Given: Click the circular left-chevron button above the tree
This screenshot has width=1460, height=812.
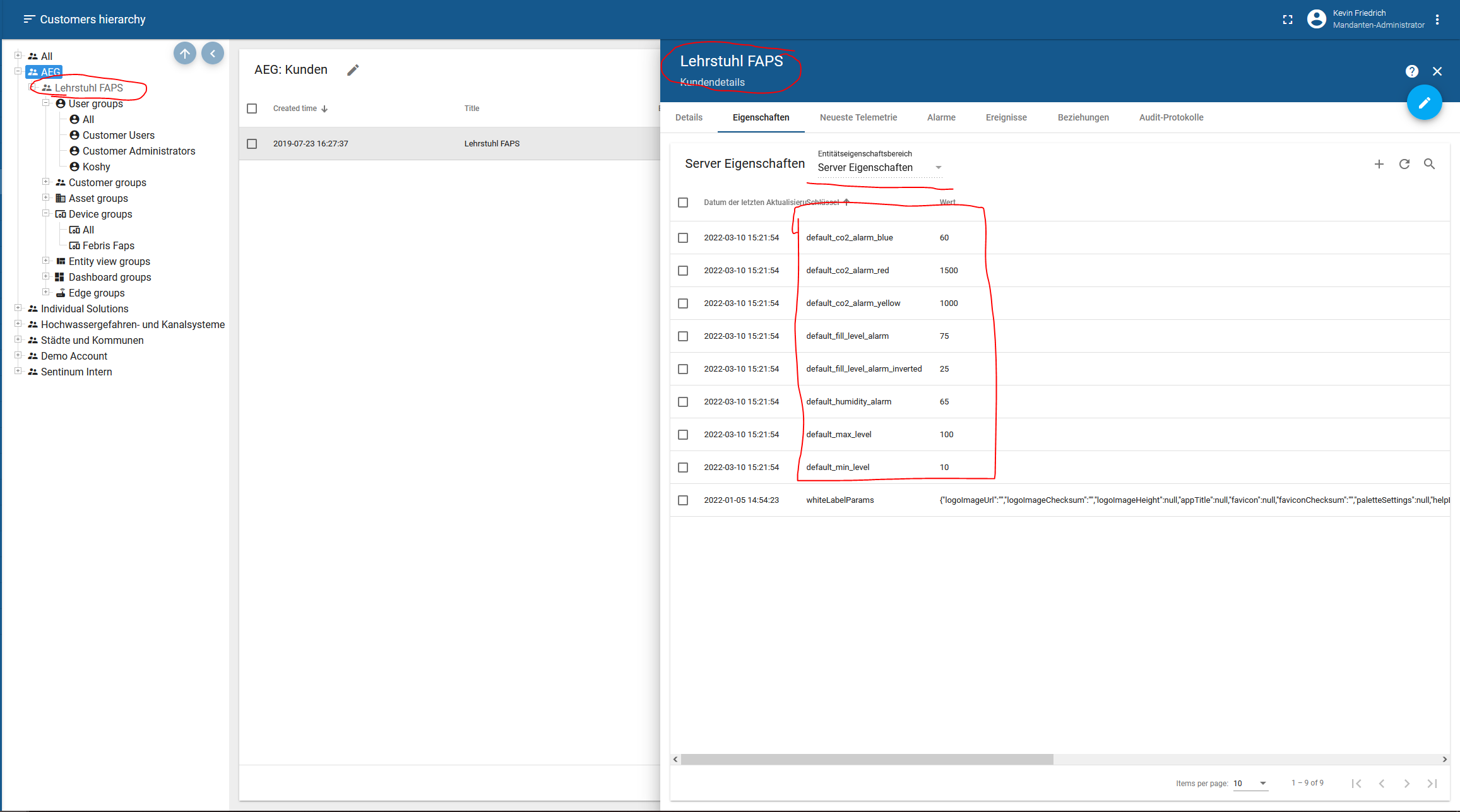Looking at the screenshot, I should (x=213, y=53).
